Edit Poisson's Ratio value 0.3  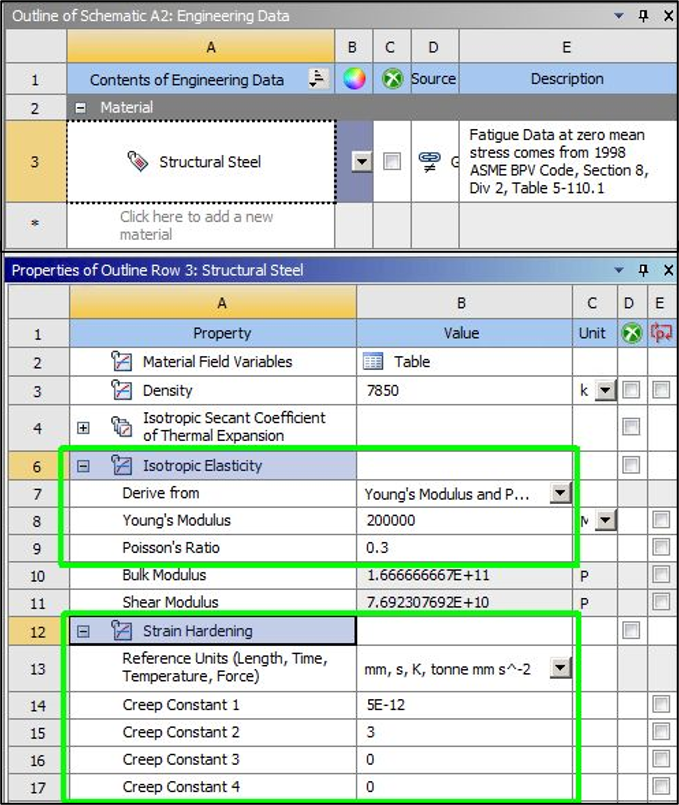click(464, 547)
